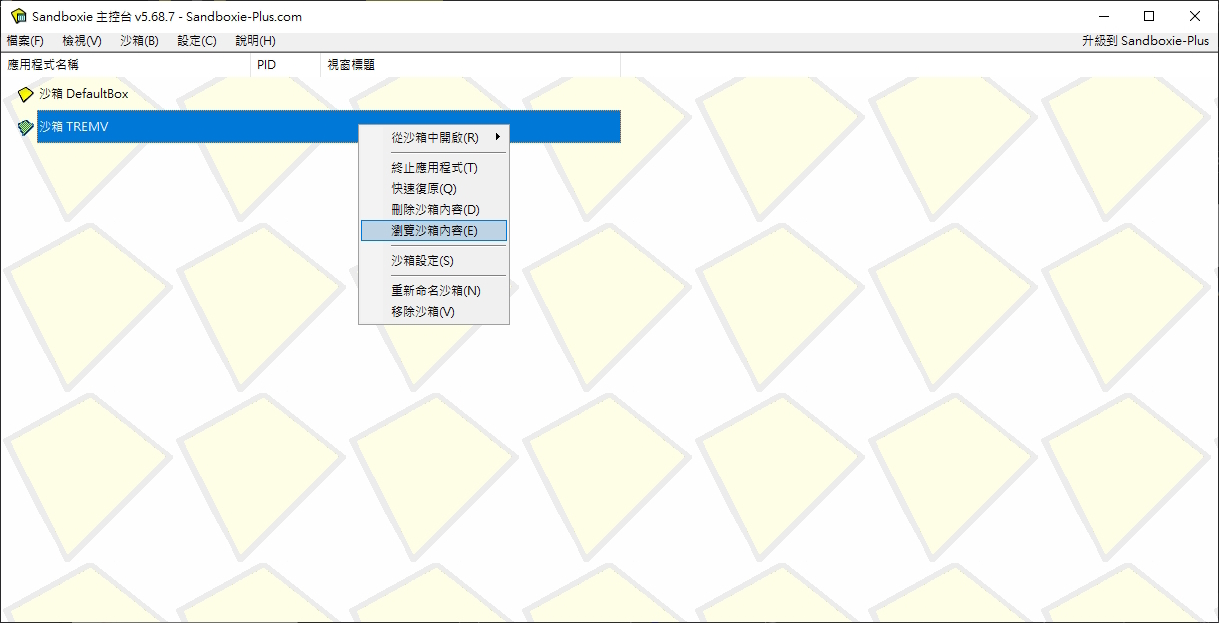Select 快速復原(Q) in context menu
Viewport: 1219px width, 623px height.
(x=434, y=189)
